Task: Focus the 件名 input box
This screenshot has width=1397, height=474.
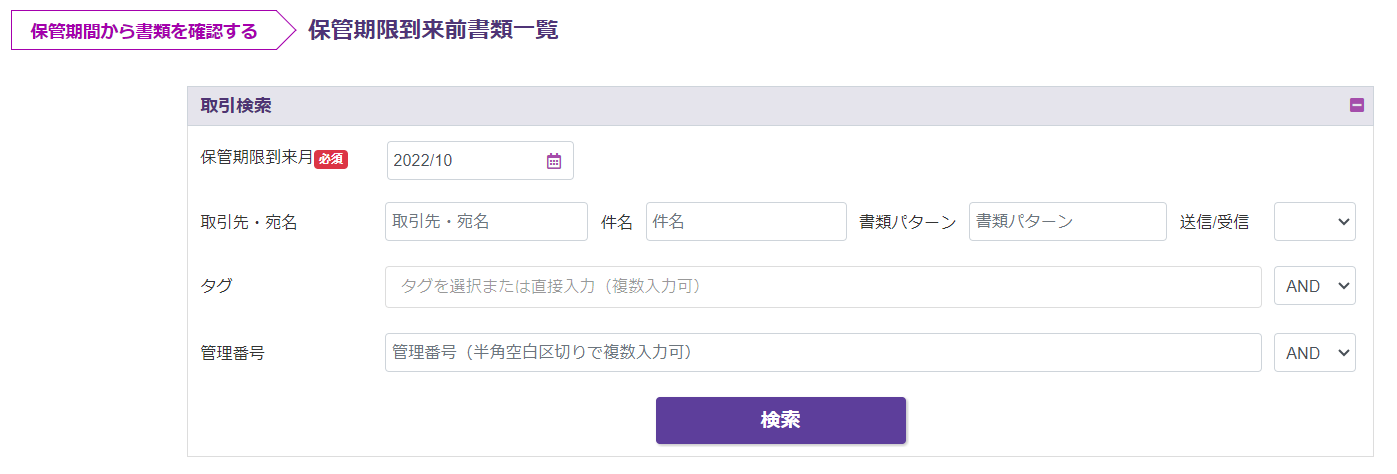Action: click(746, 222)
